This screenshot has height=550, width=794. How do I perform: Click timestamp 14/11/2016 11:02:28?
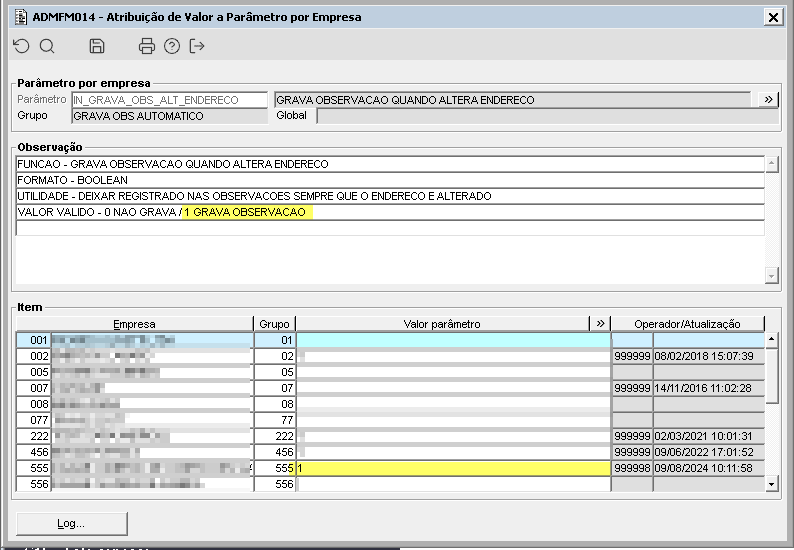tap(708, 388)
